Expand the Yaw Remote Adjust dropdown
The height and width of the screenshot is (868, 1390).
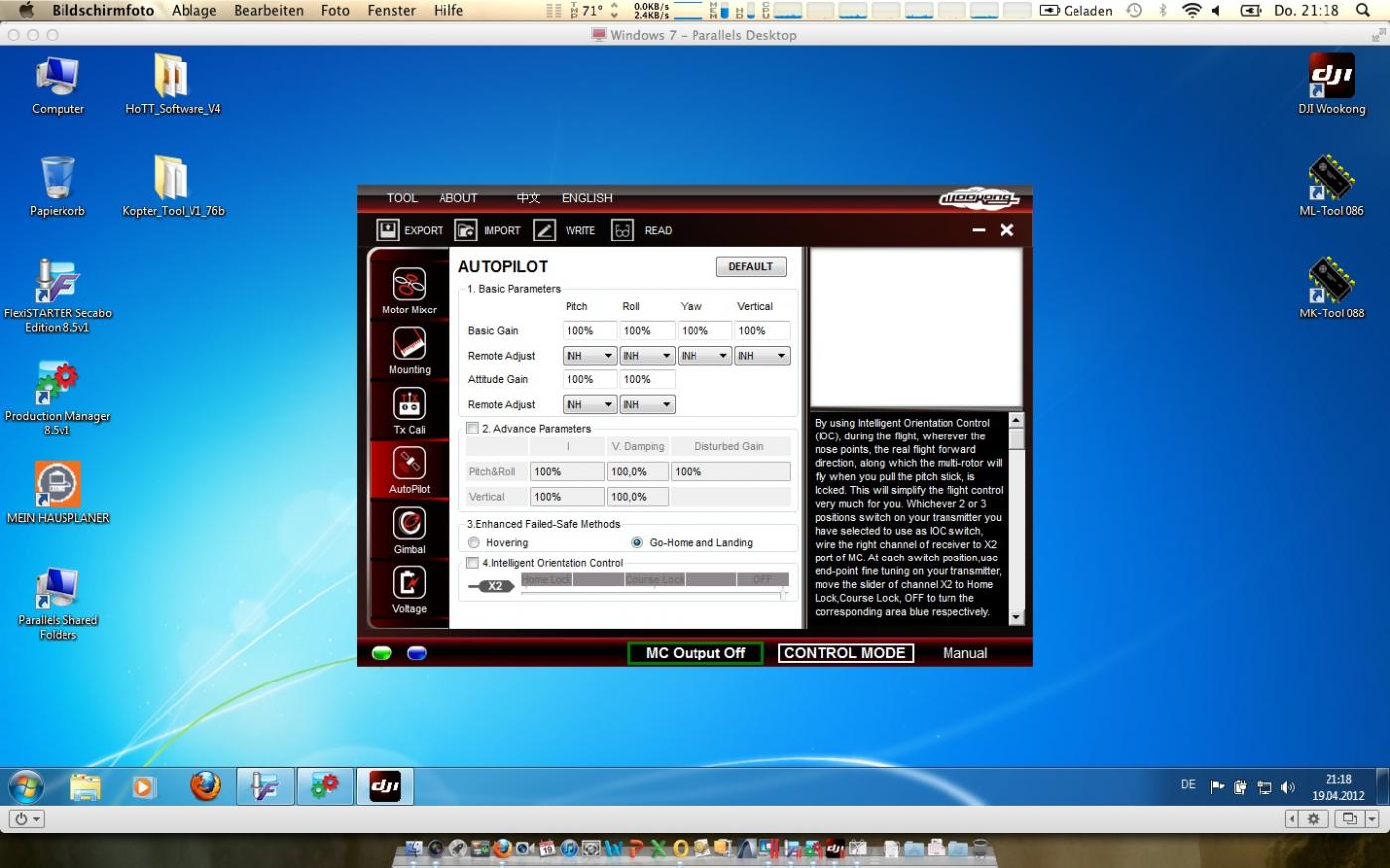click(x=704, y=356)
